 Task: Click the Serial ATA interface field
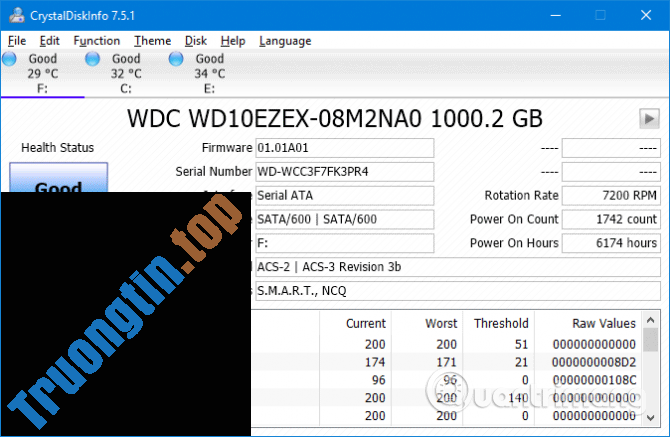pos(344,196)
